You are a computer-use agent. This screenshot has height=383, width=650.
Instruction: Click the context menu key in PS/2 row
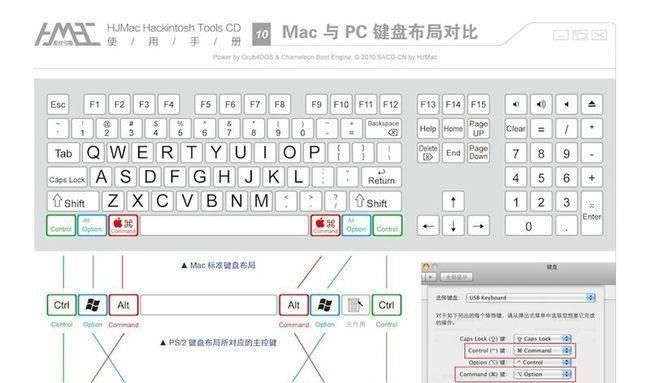click(x=355, y=305)
